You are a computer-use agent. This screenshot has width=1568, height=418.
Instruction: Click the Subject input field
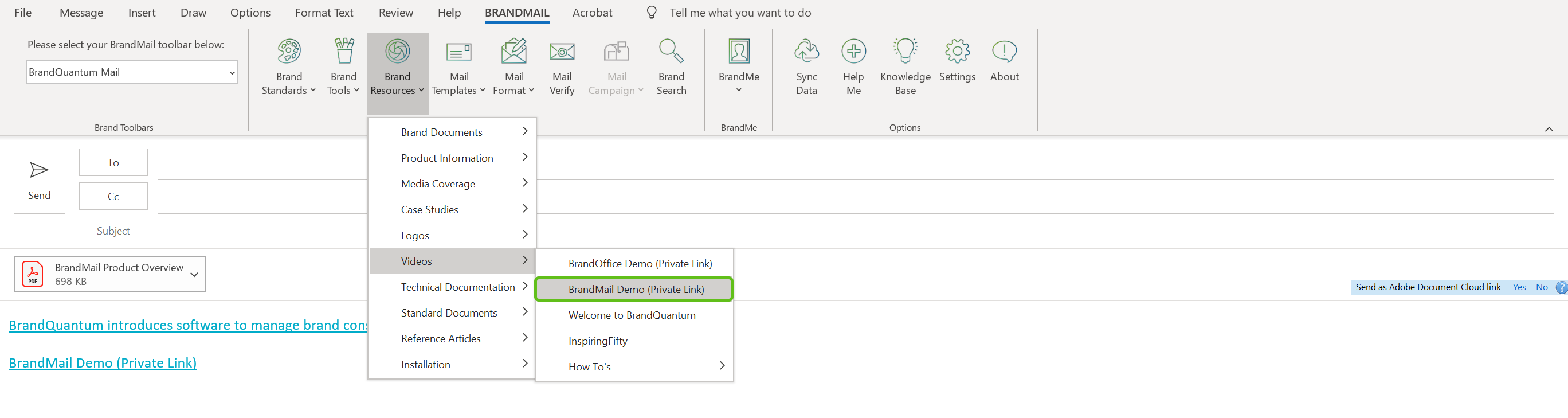click(x=856, y=231)
